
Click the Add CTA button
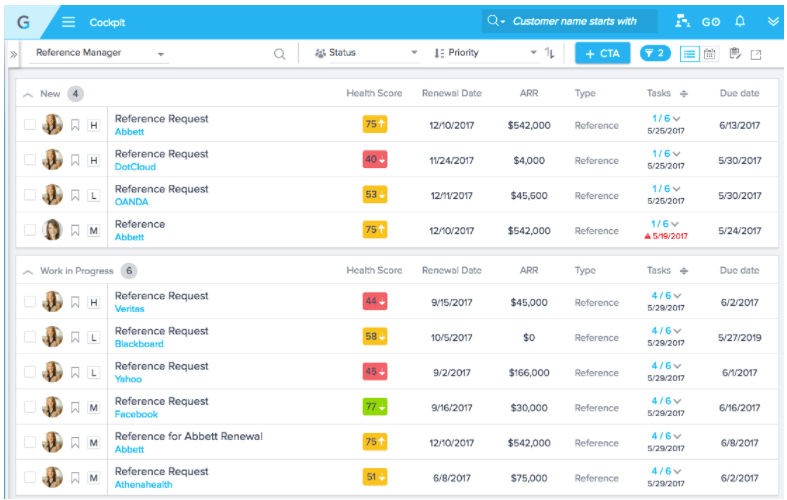602,53
